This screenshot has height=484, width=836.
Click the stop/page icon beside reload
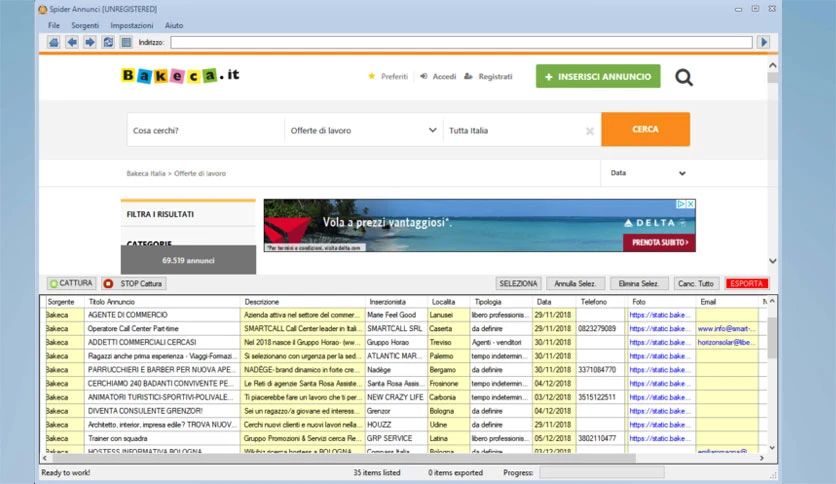point(126,42)
